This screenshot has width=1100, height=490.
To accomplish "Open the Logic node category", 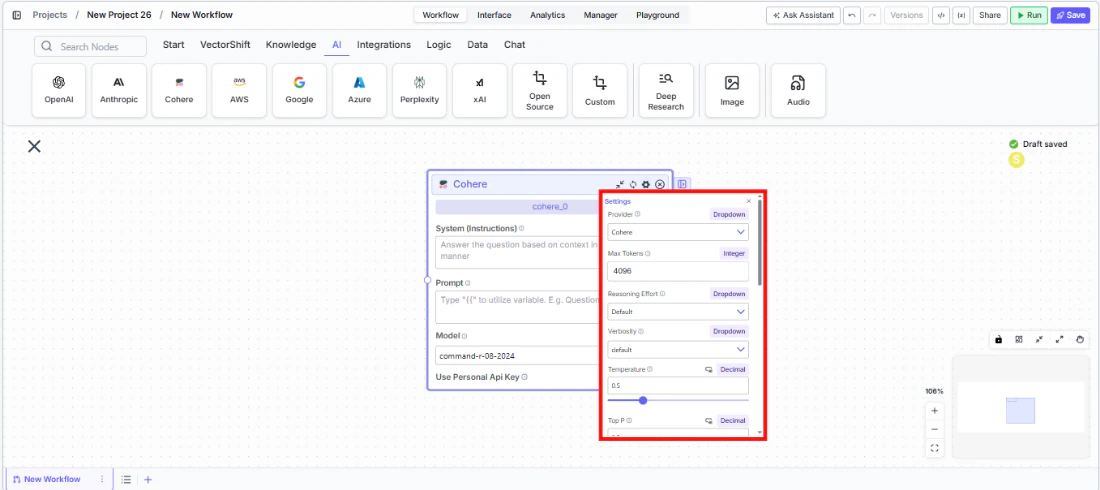I will click(439, 45).
